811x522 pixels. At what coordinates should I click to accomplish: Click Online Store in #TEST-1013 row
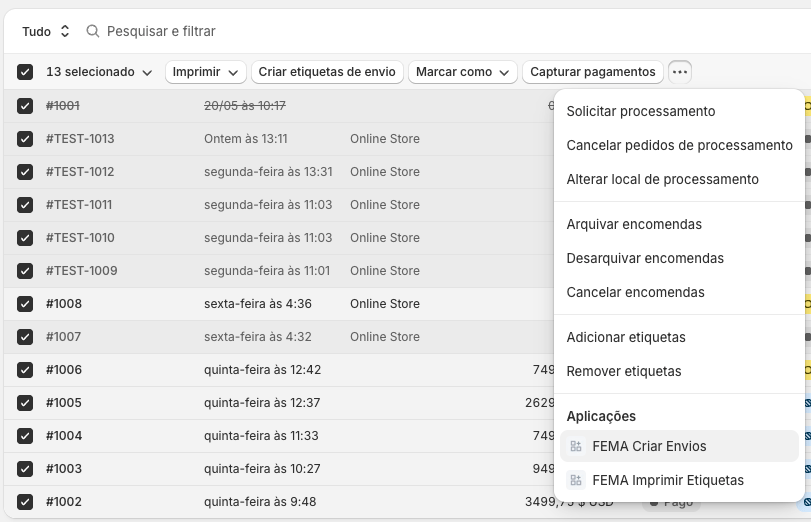click(x=385, y=139)
